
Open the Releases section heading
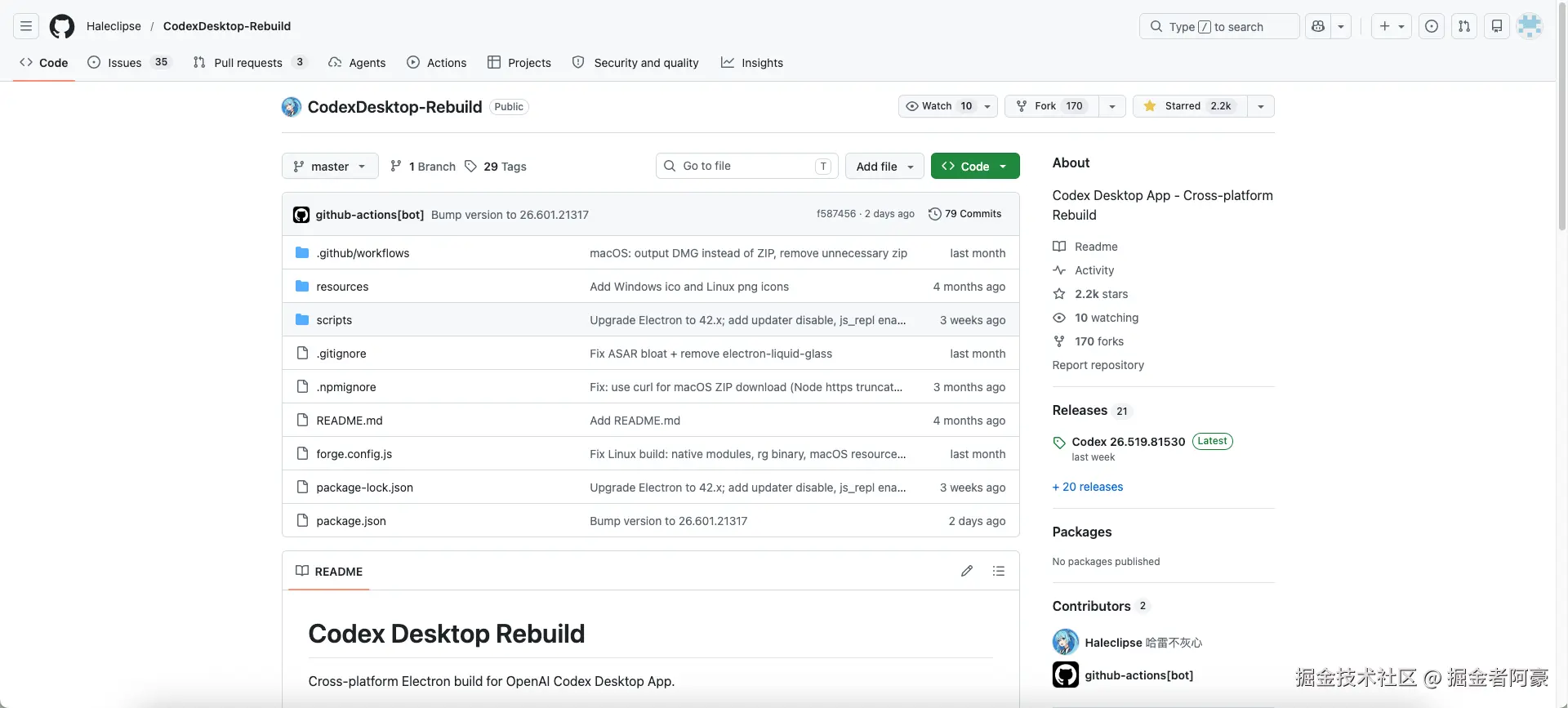[x=1080, y=410]
